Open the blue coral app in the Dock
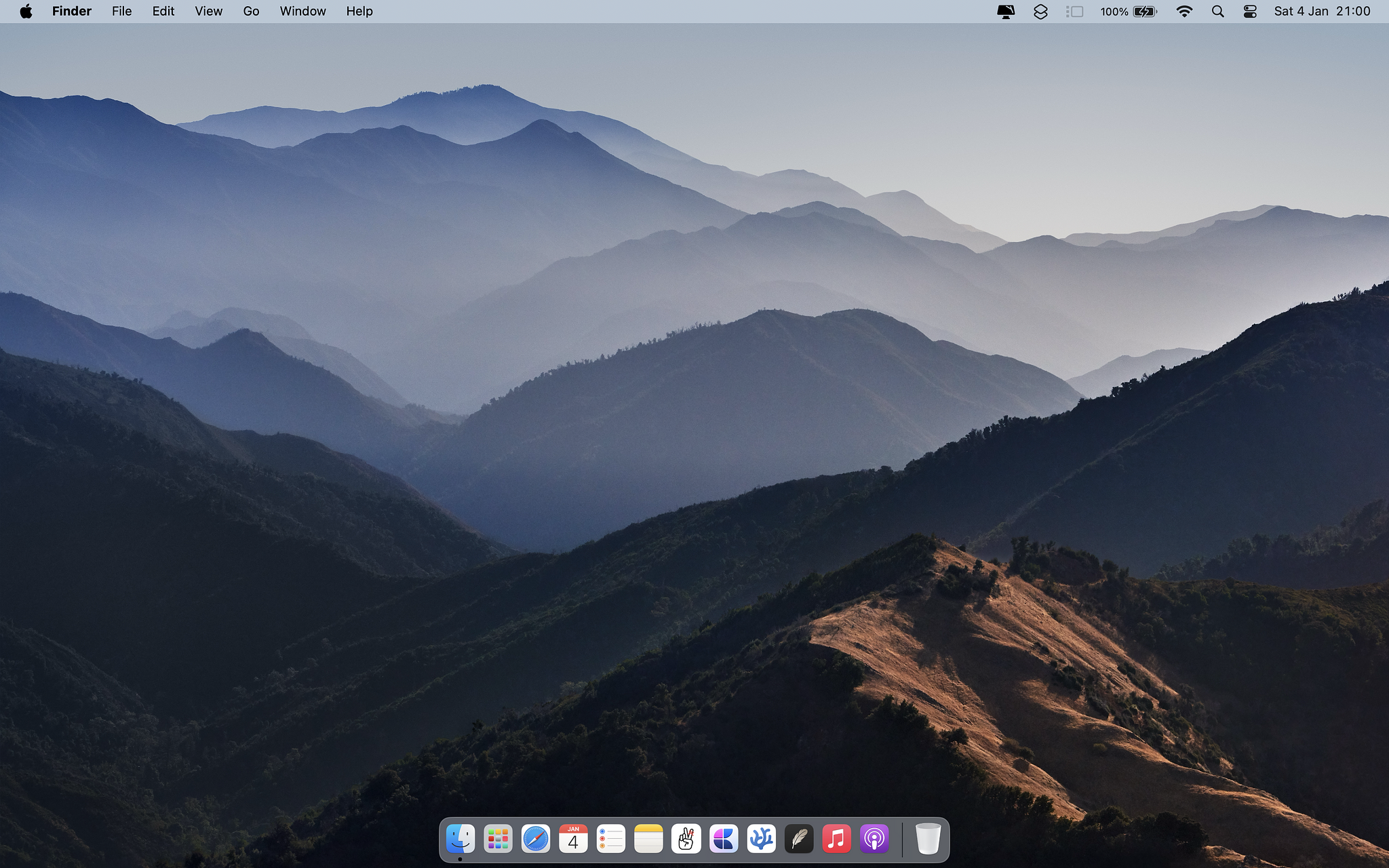The image size is (1389, 868). coord(762,839)
